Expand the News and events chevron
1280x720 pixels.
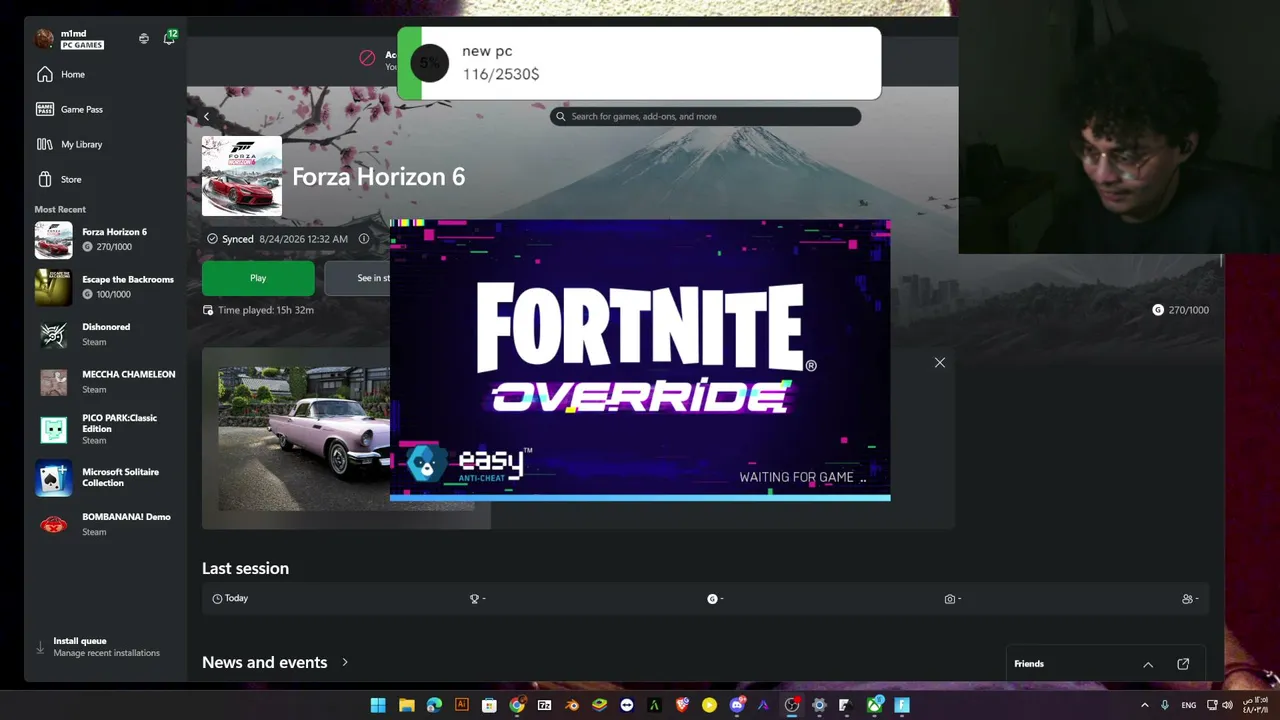click(x=345, y=662)
